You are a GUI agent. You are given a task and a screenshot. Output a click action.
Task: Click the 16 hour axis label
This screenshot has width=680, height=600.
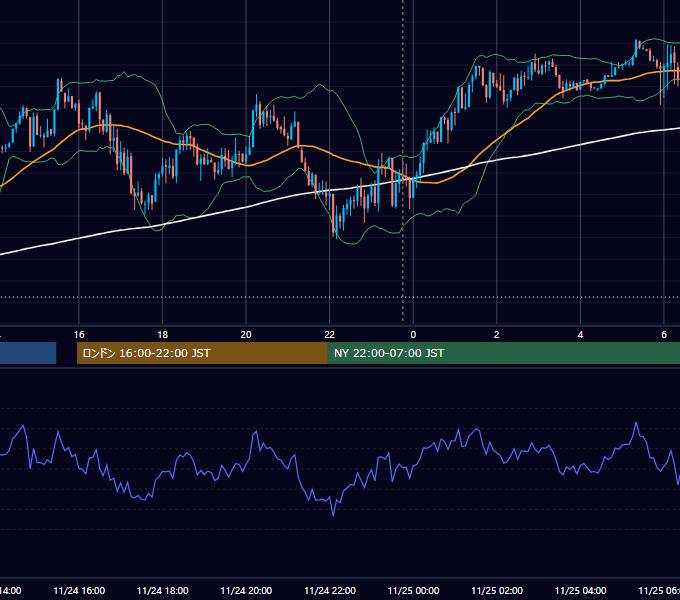79,334
